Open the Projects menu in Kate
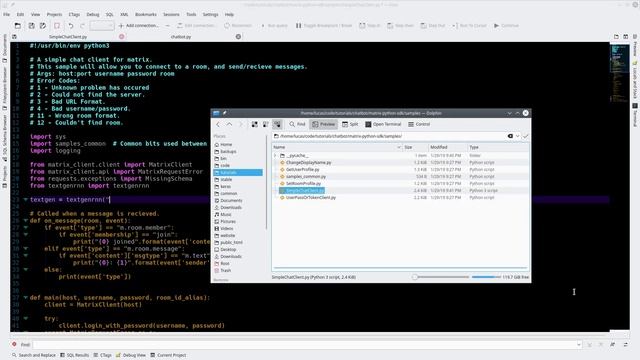 [54, 14]
